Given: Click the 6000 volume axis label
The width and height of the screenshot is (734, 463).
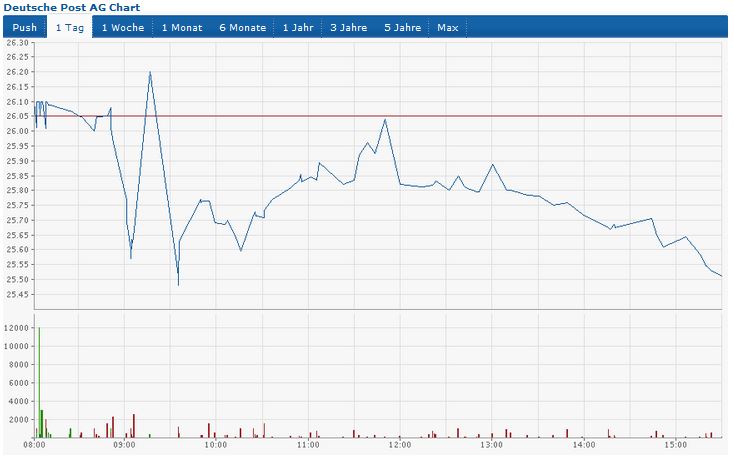Looking at the screenshot, I should pos(19,383).
